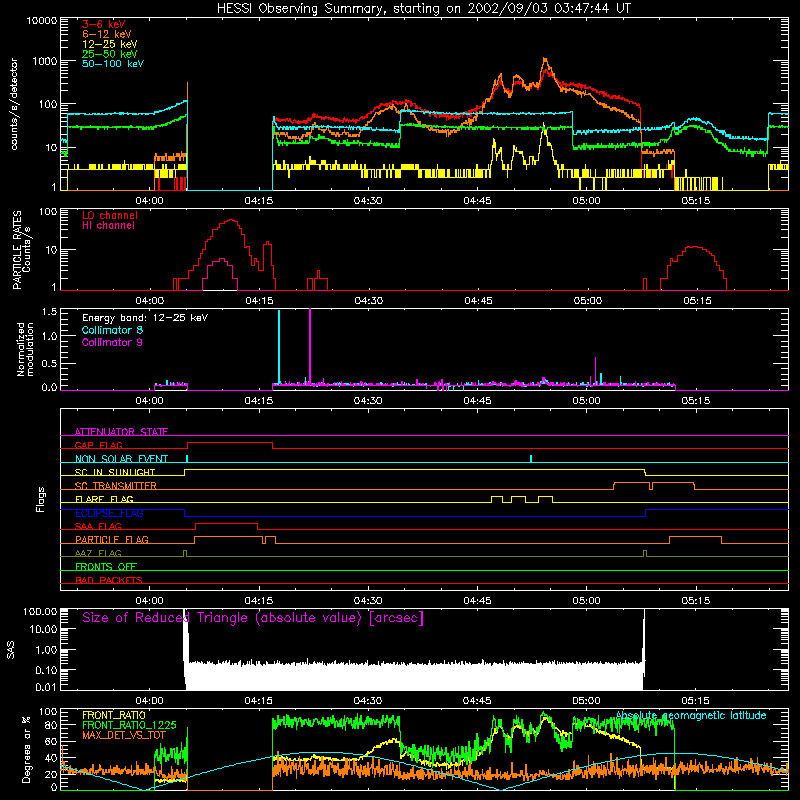Click the 05:00 time label under Flags plot
The height and width of the screenshot is (800, 800).
point(586,601)
